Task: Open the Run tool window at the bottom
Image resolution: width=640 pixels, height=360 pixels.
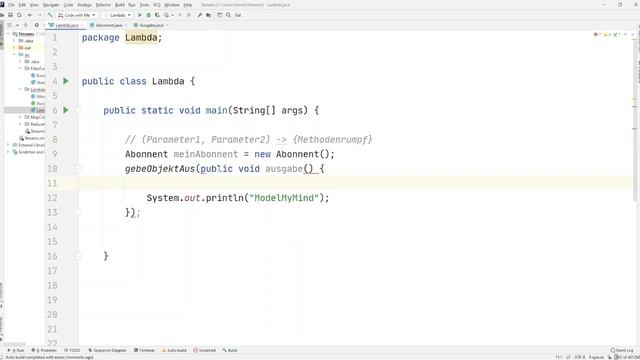Action: 16,350
